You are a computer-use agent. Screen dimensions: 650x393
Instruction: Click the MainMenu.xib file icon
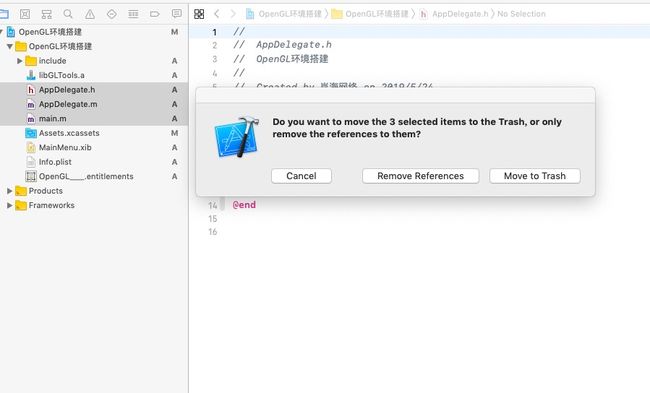tap(31, 148)
